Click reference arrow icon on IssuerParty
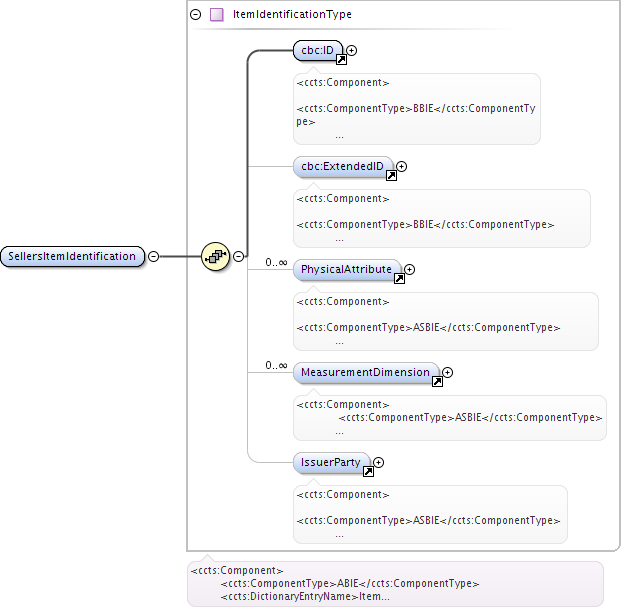 tap(368, 471)
